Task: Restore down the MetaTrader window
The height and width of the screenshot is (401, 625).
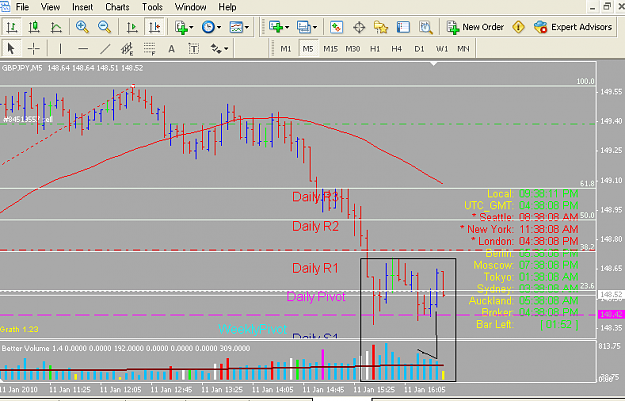Action: [x=607, y=6]
